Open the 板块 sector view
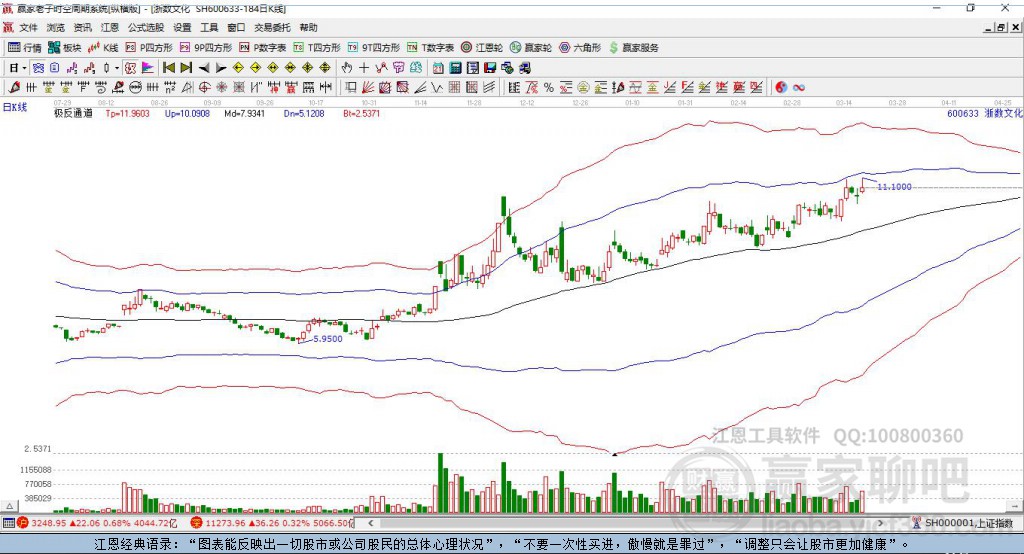The width and height of the screenshot is (1024, 554). [x=65, y=48]
